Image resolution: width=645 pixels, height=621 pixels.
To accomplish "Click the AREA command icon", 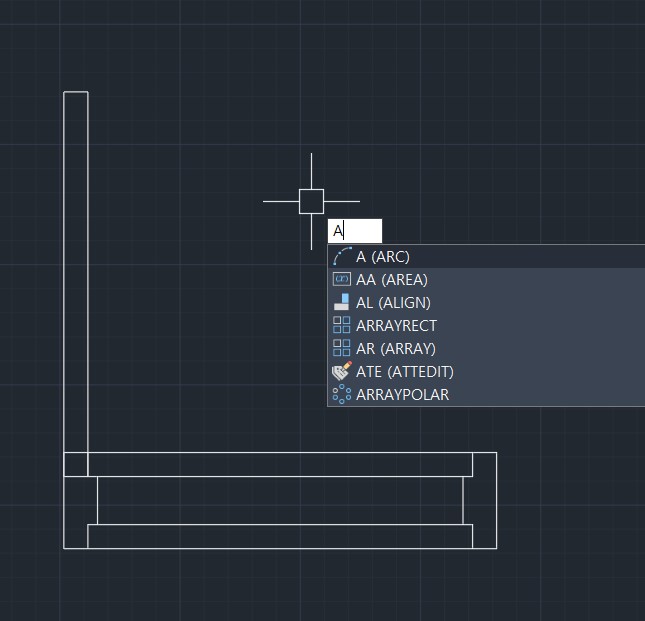I will click(342, 279).
